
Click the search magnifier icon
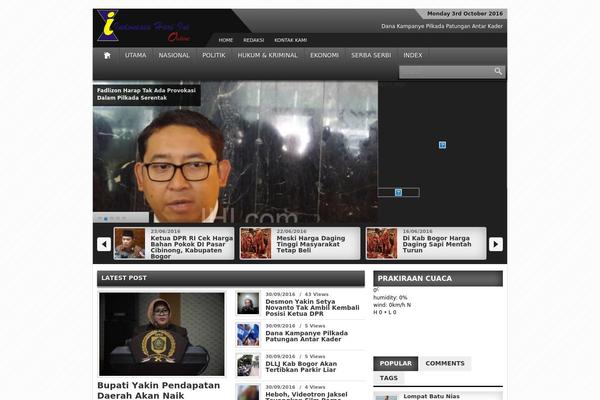point(498,72)
